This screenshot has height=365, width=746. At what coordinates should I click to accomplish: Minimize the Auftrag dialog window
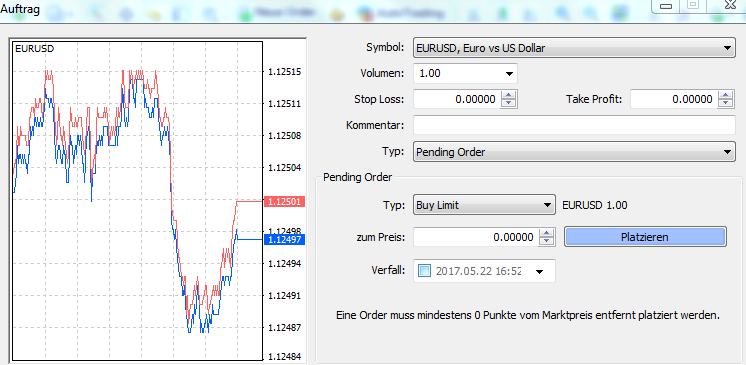[x=667, y=6]
